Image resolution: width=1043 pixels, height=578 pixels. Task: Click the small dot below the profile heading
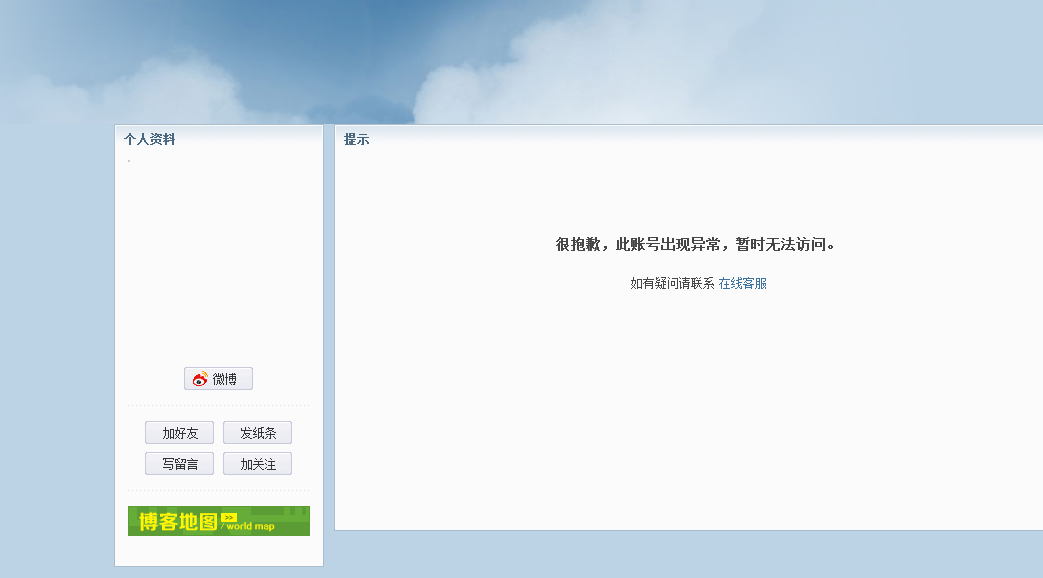(128, 158)
